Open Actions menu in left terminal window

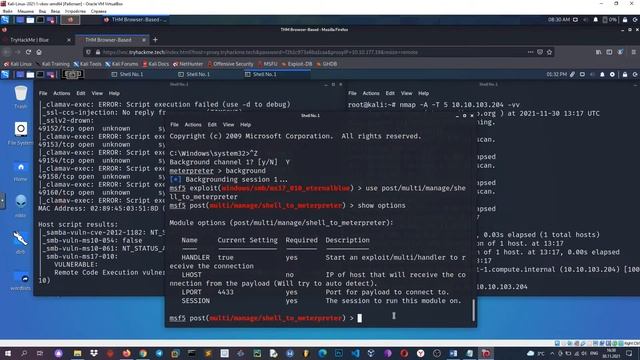(x=62, y=93)
